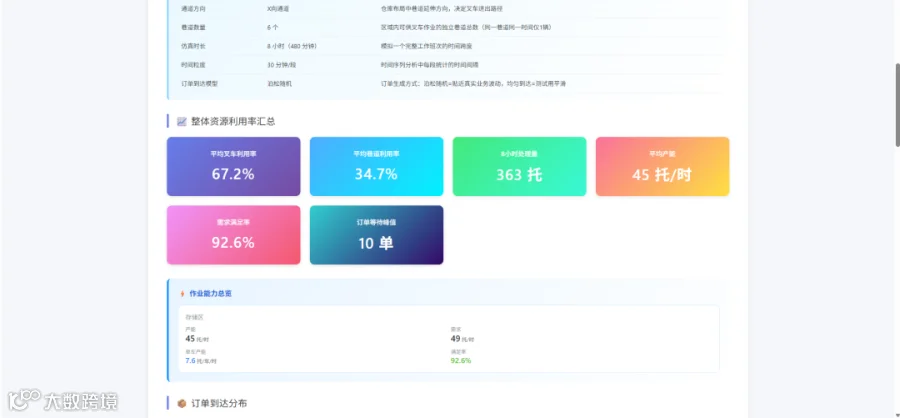Click the 时间粒度 row label

(x=193, y=65)
